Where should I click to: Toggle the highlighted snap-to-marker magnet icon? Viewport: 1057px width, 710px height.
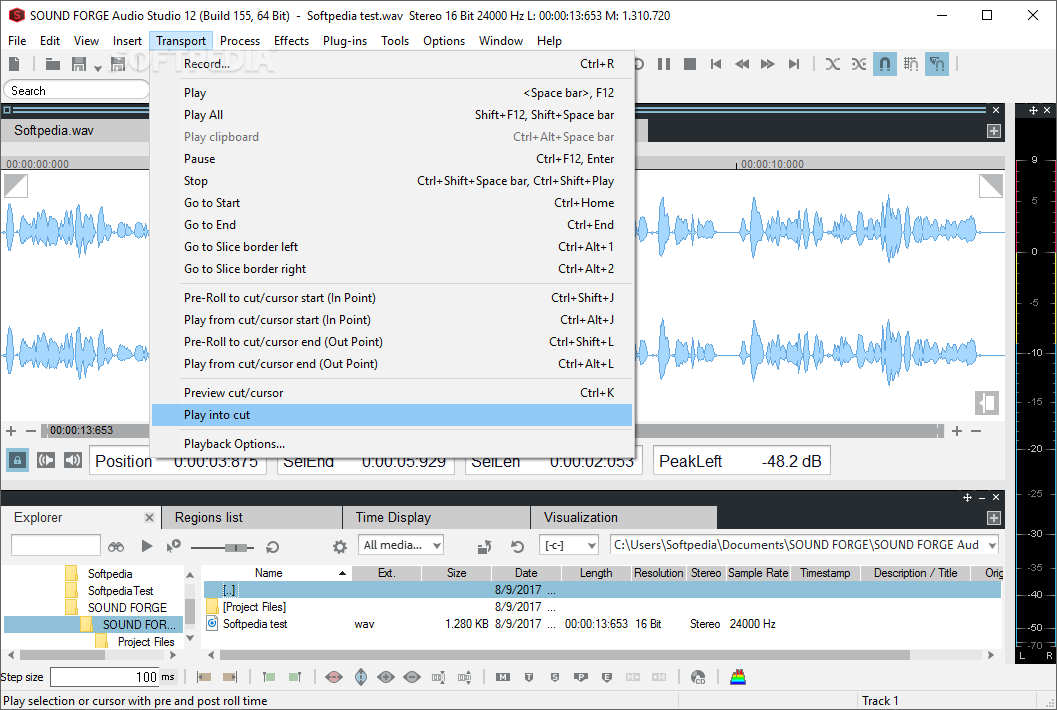[937, 64]
